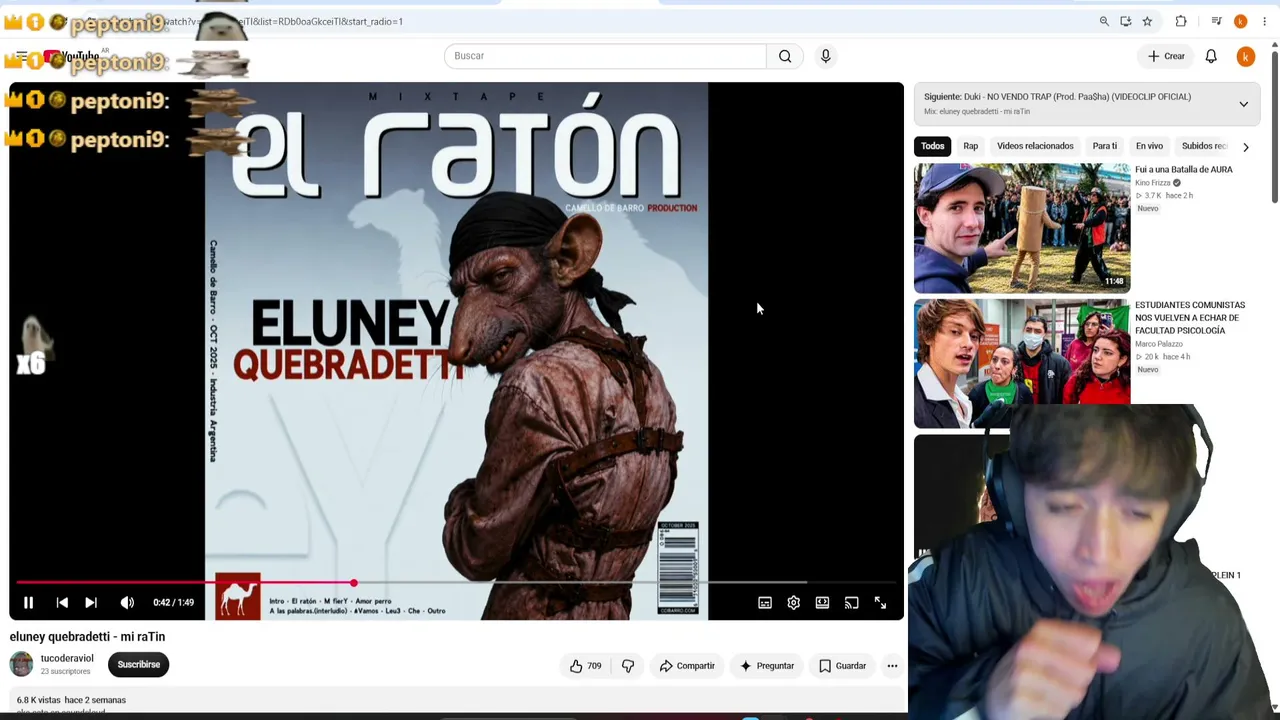Bookmark this page with the star icon

[x=1147, y=21]
